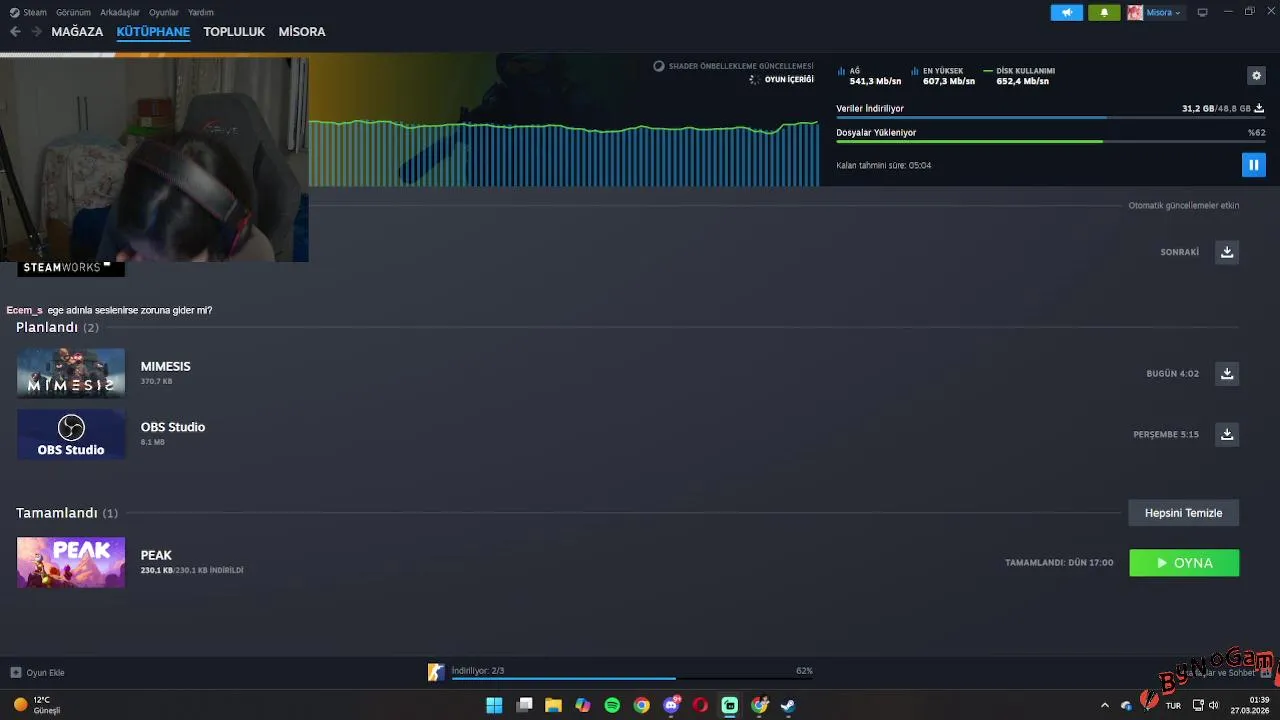Open the Windows Start menu
This screenshot has height=720, width=1280.
point(494,705)
